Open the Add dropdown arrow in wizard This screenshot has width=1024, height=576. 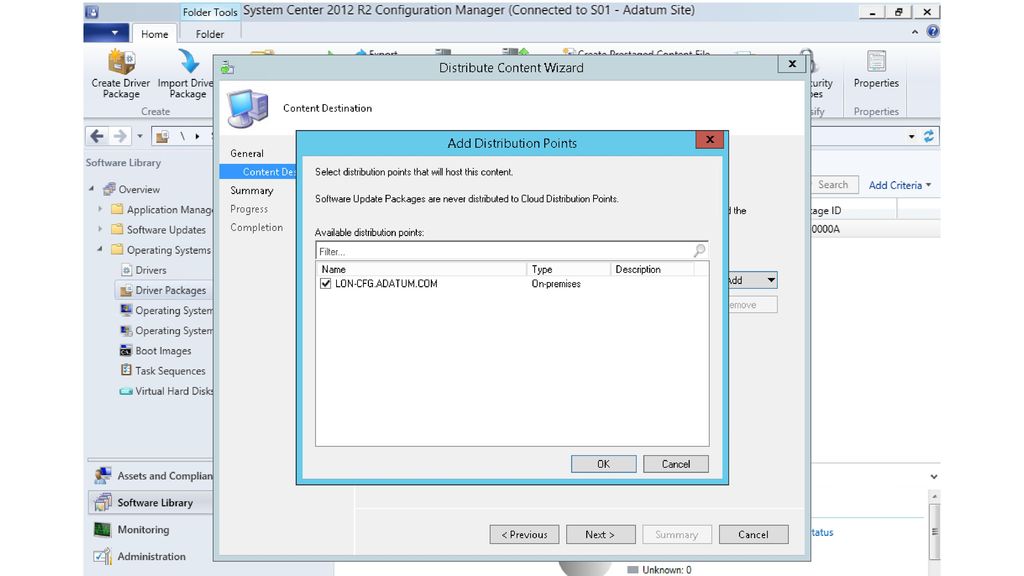click(771, 280)
